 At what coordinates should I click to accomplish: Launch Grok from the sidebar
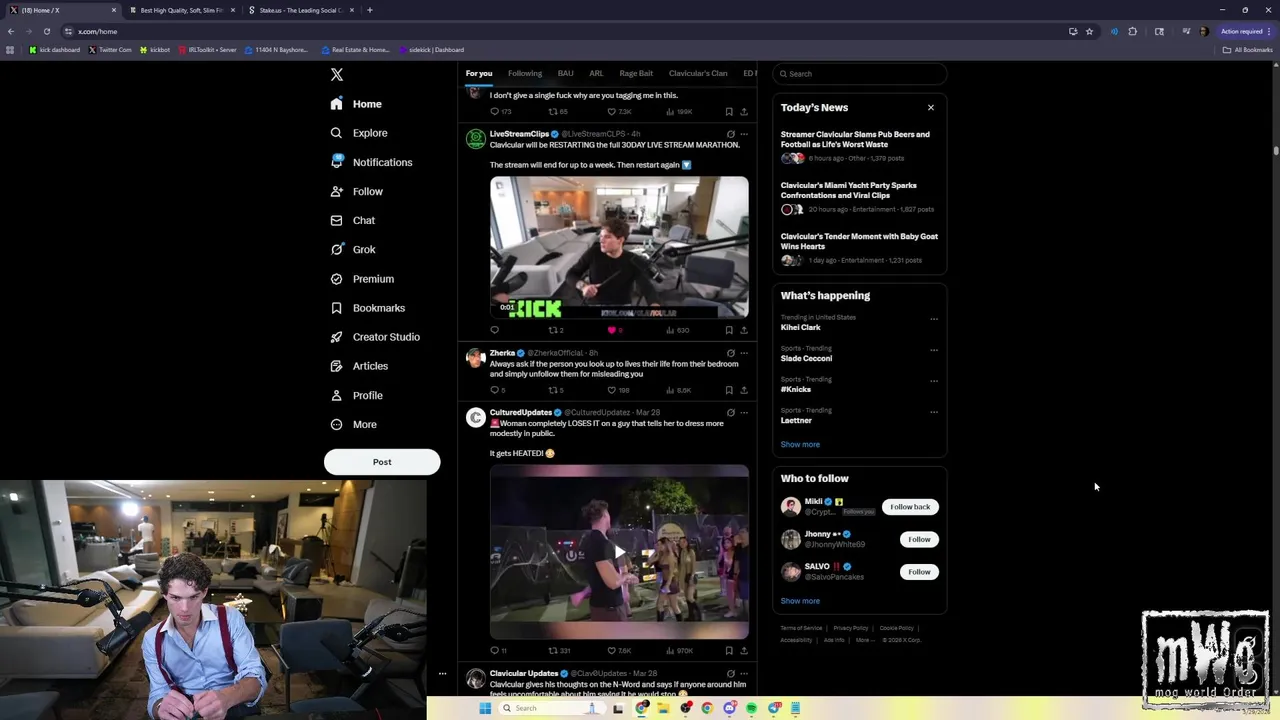click(352, 250)
